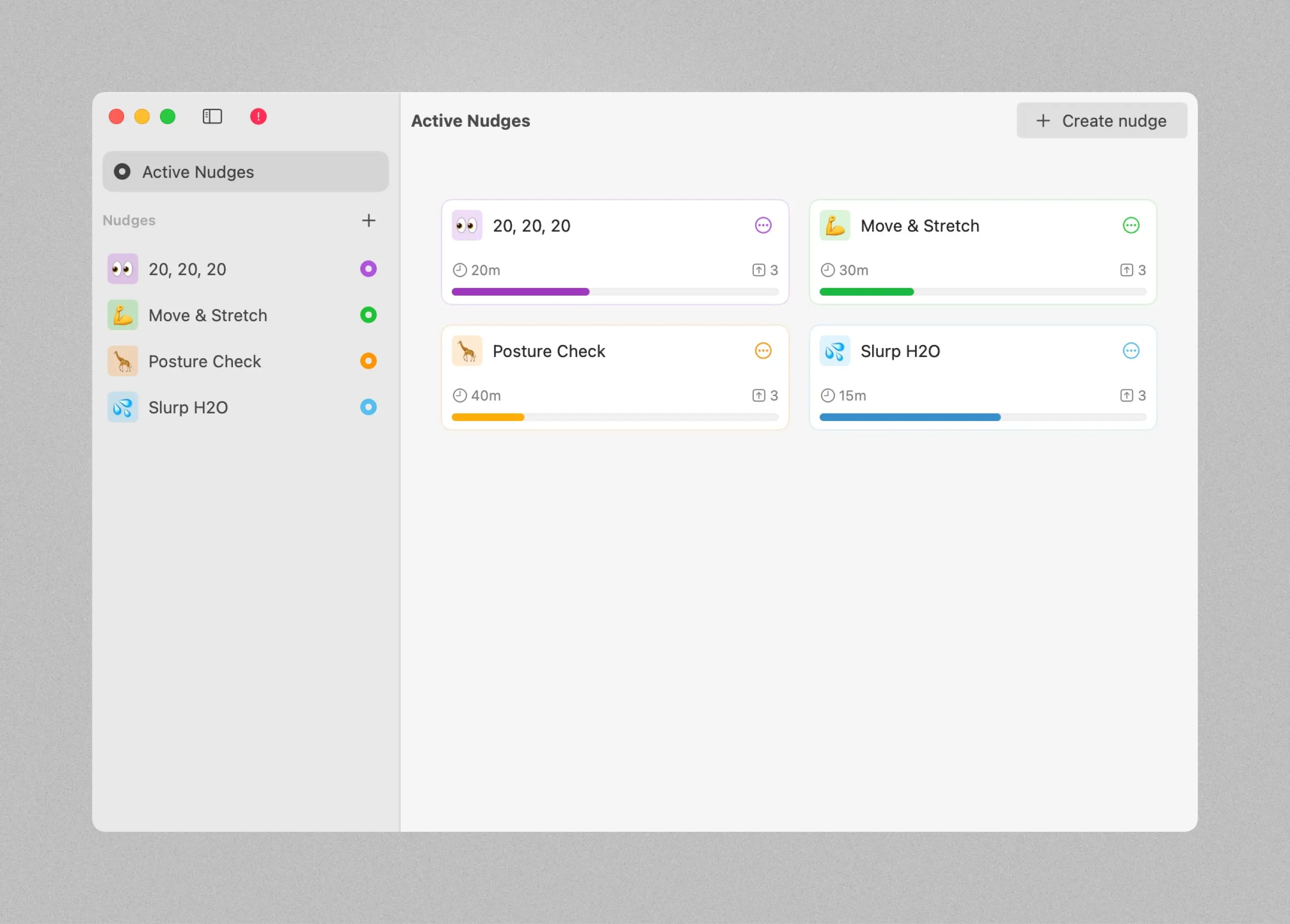This screenshot has height=924, width=1290.
Task: Click the eyes emoji in sidebar 20, 20, 20
Action: 123,269
